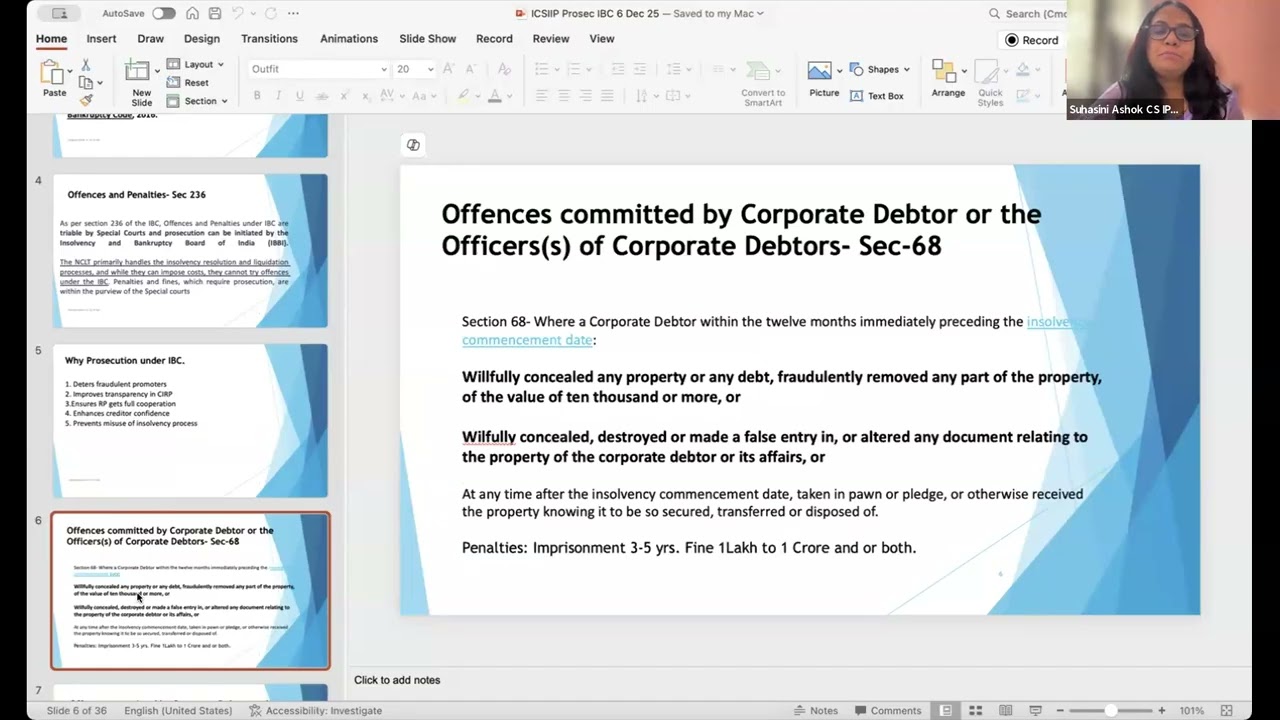Center the text
Screen dimensions: 1280x720
[x=564, y=96]
